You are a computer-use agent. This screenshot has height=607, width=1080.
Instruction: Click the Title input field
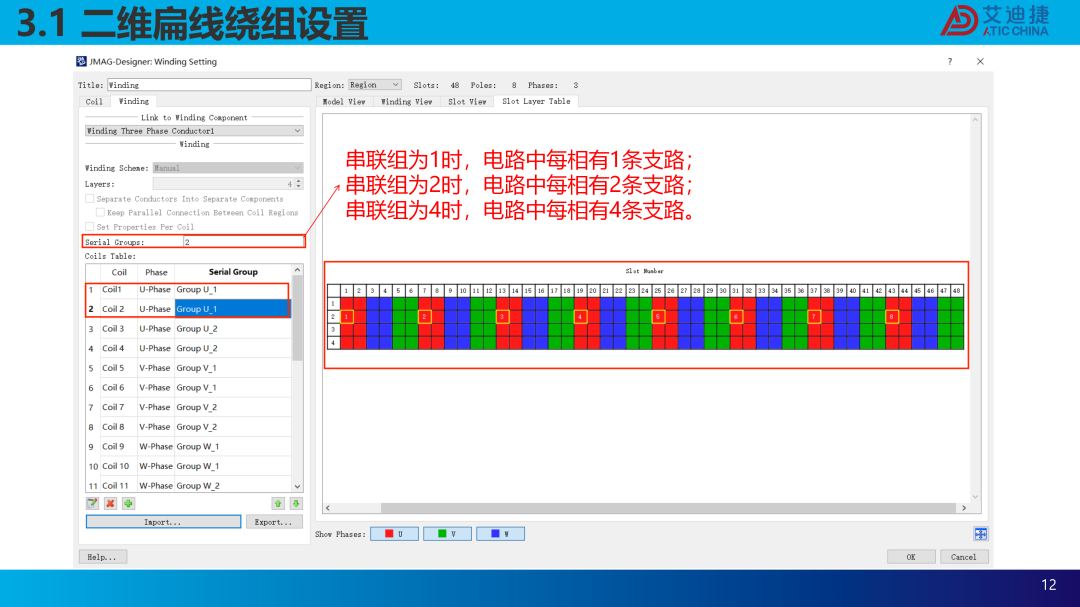coord(209,85)
